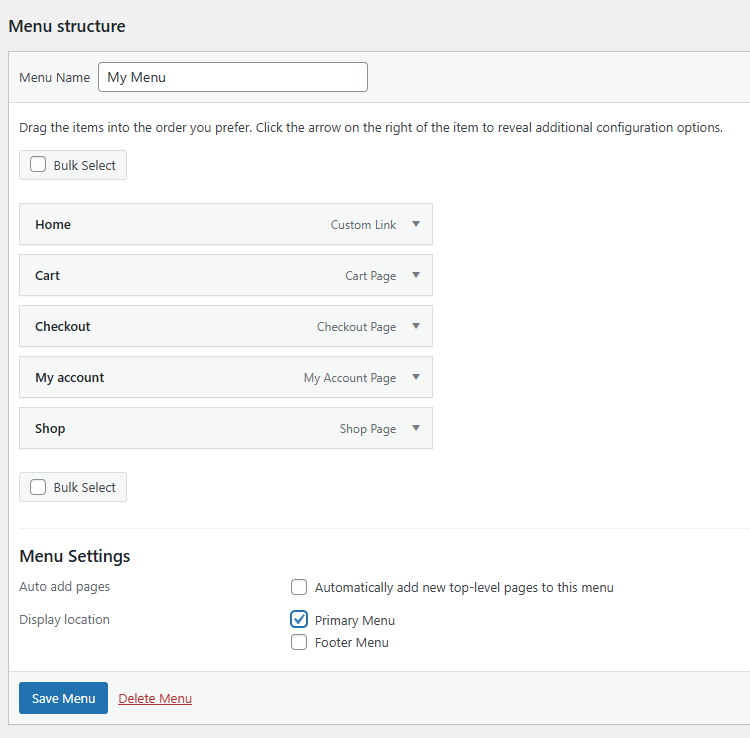
Task: Expand the Home menu item options
Action: click(416, 225)
